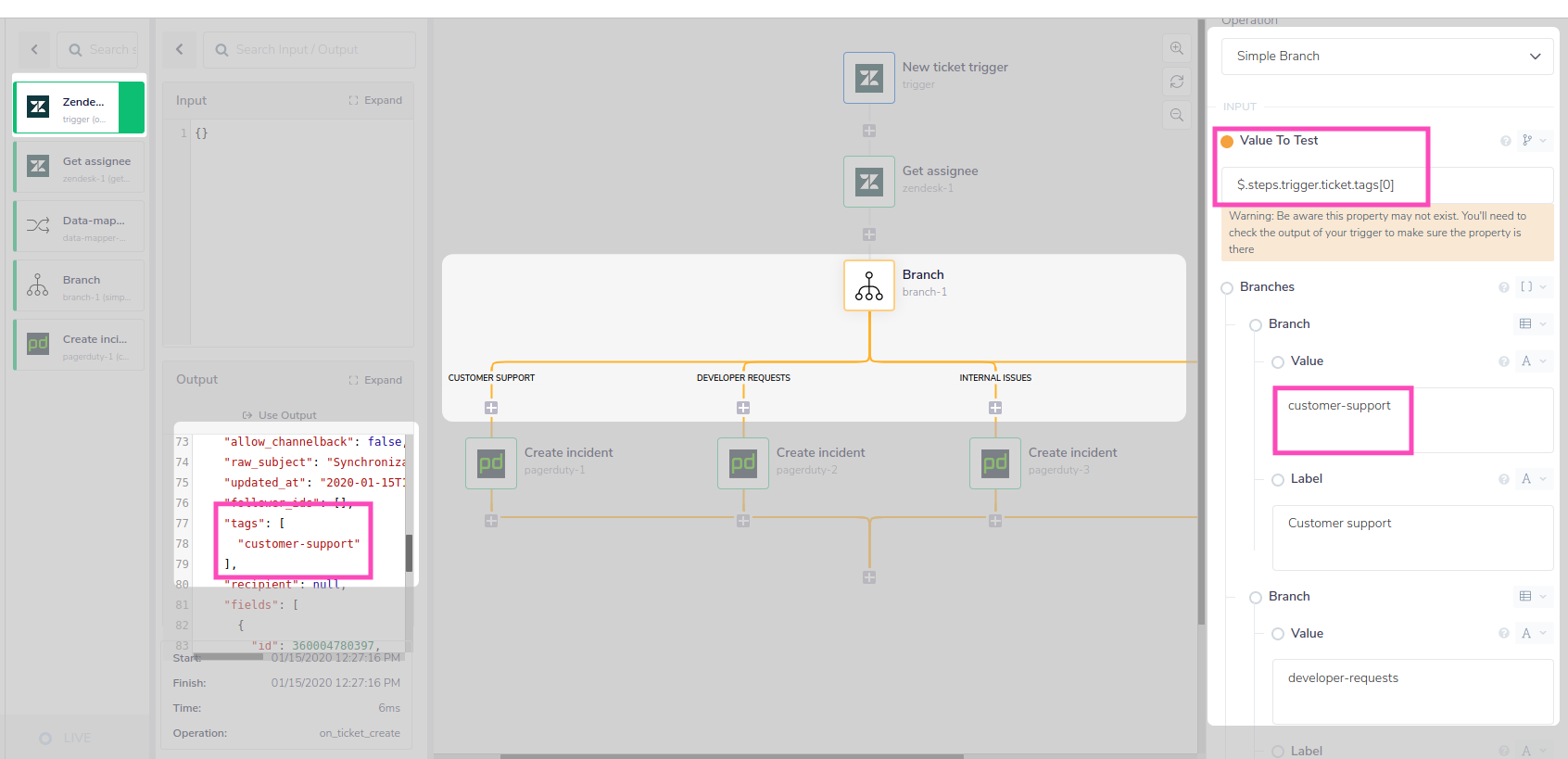Click the pagerduty-2 Create incident icon
The height and width of the screenshot is (759, 1568).
click(742, 462)
